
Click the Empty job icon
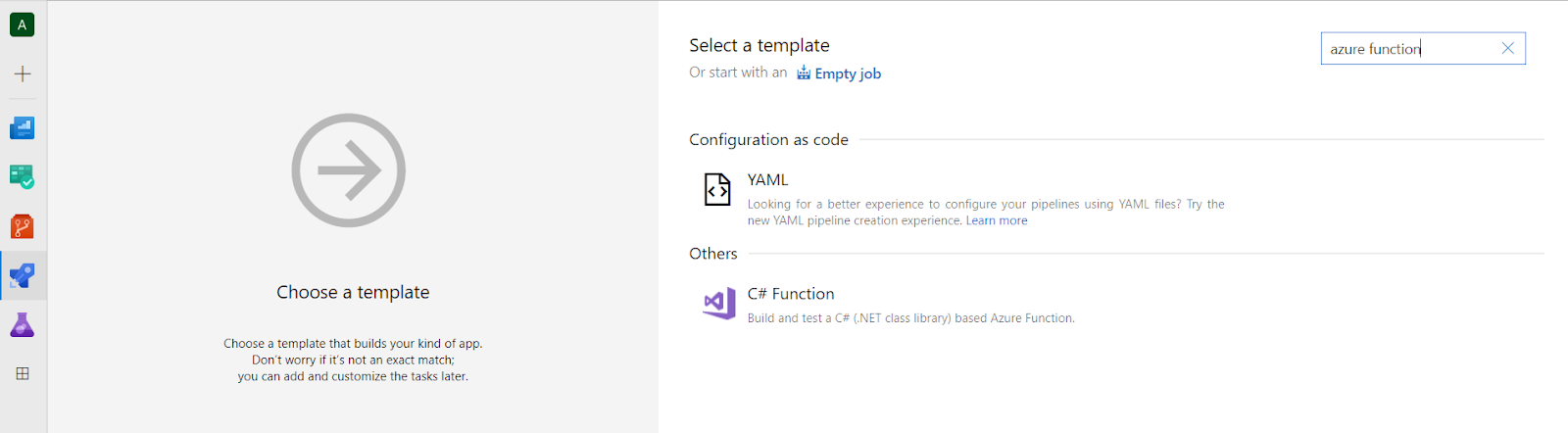pyautogui.click(x=804, y=72)
